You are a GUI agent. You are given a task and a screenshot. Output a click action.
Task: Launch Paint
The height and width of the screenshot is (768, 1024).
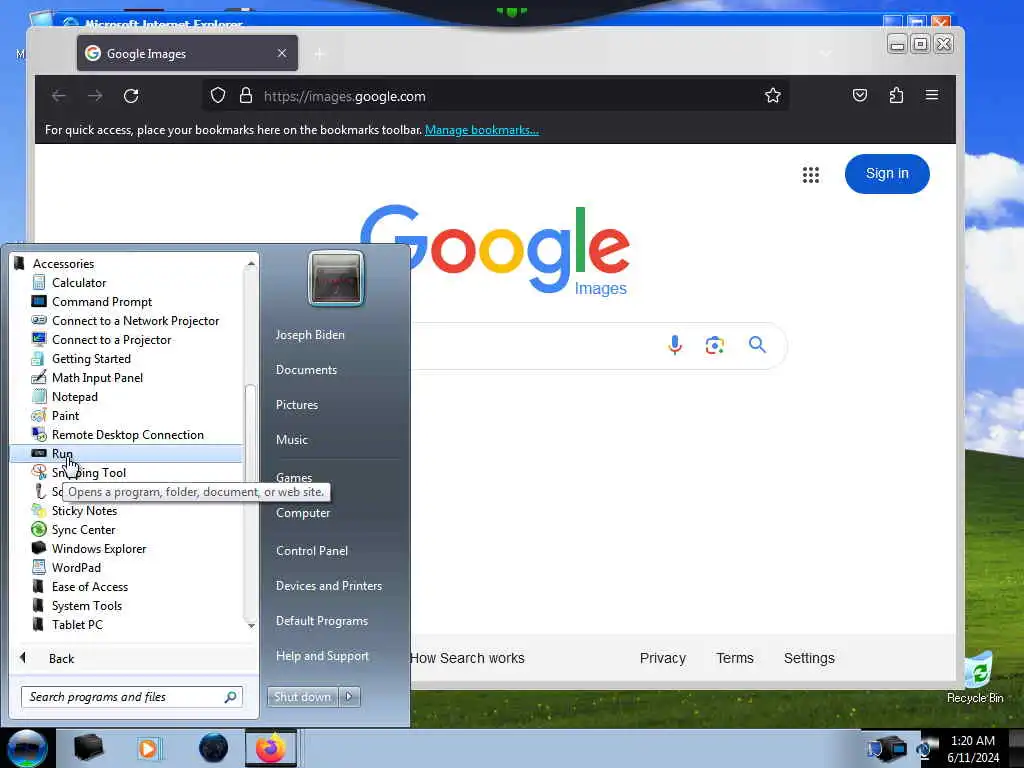coord(65,415)
